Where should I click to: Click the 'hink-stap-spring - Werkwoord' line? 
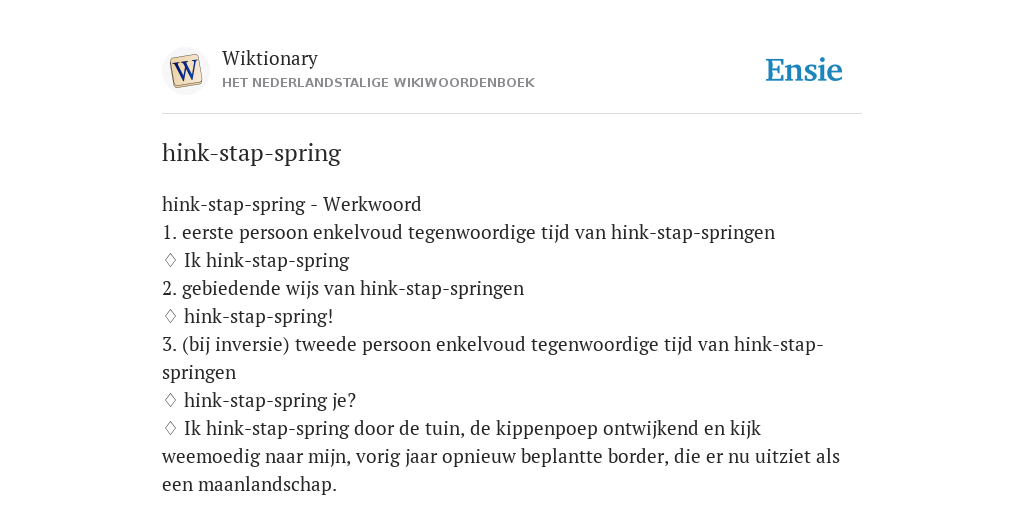tap(291, 204)
